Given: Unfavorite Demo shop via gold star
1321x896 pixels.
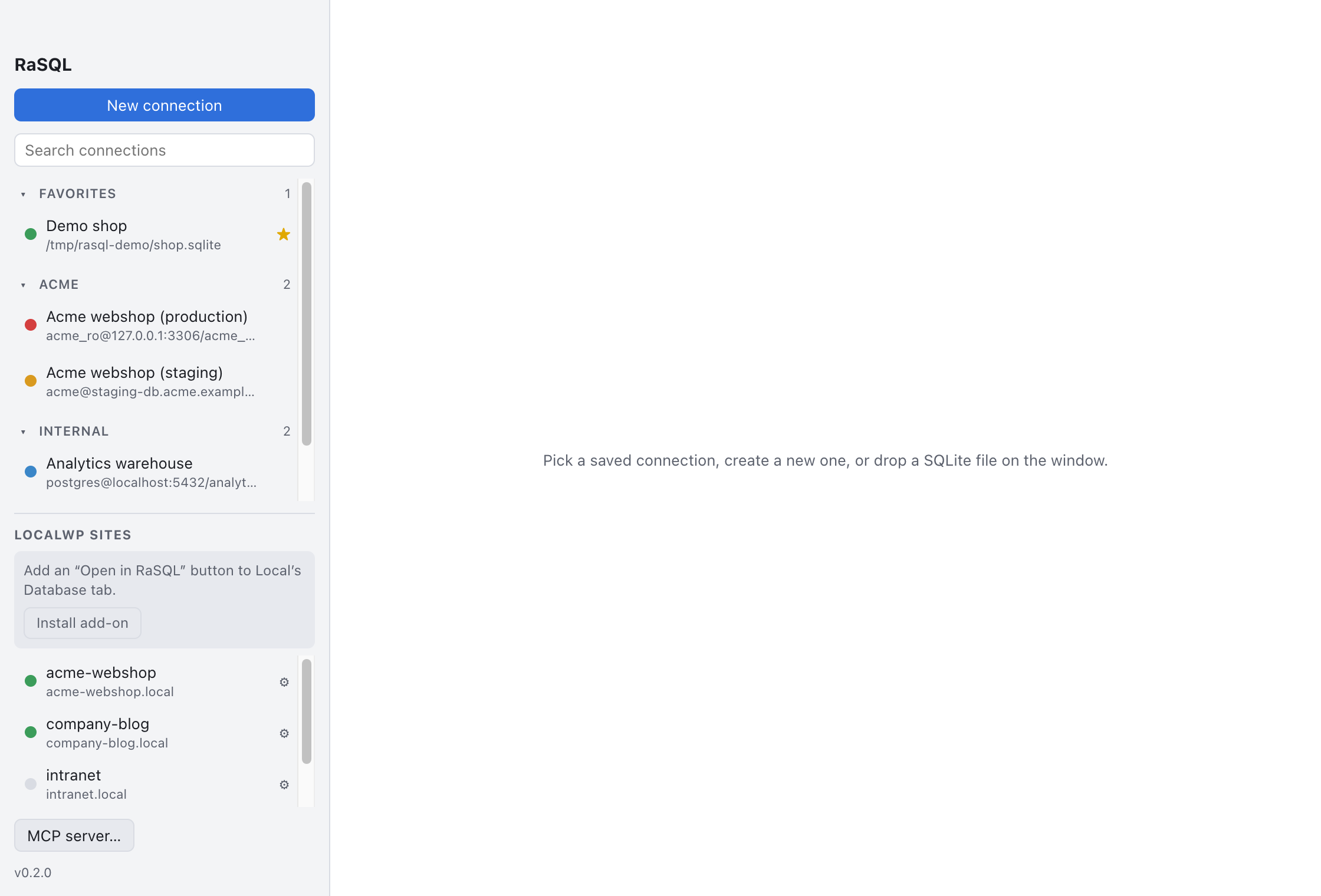Looking at the screenshot, I should tap(284, 235).
